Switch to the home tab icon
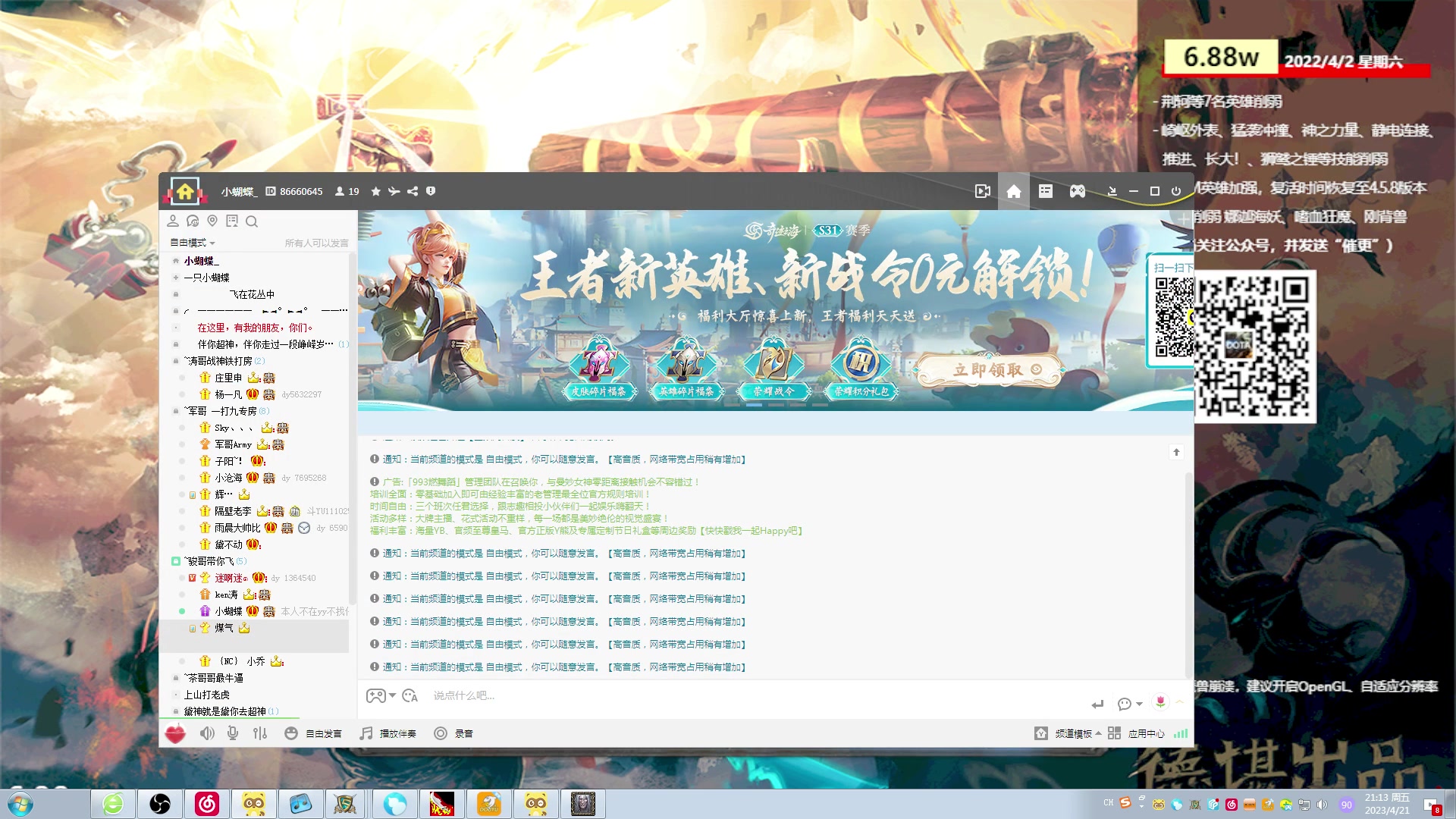The height and width of the screenshot is (819, 1456). 1014,191
